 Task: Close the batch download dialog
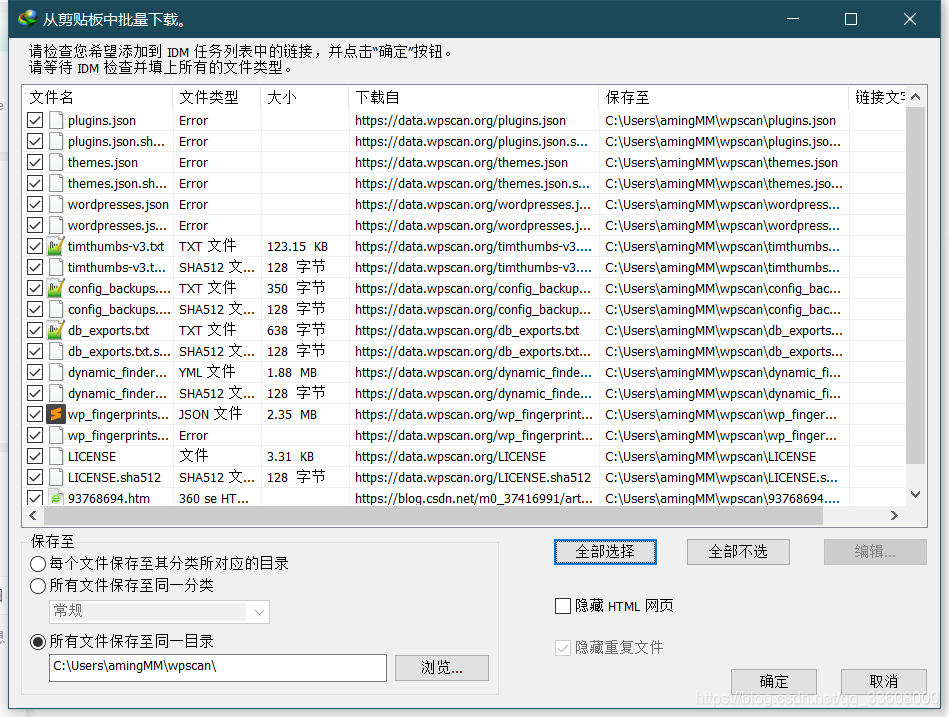click(910, 19)
